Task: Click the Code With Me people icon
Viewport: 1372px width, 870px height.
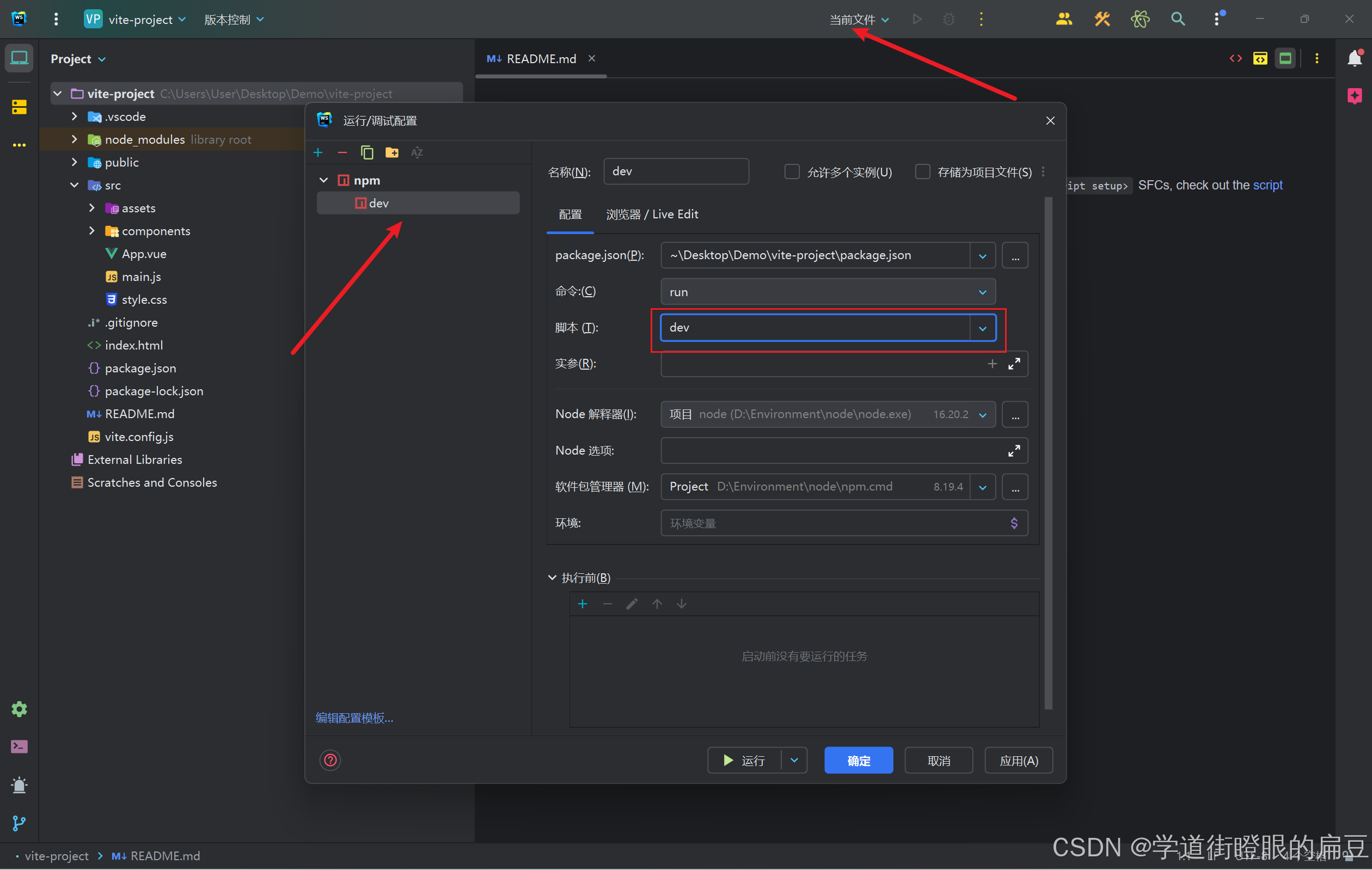Action: [1063, 20]
